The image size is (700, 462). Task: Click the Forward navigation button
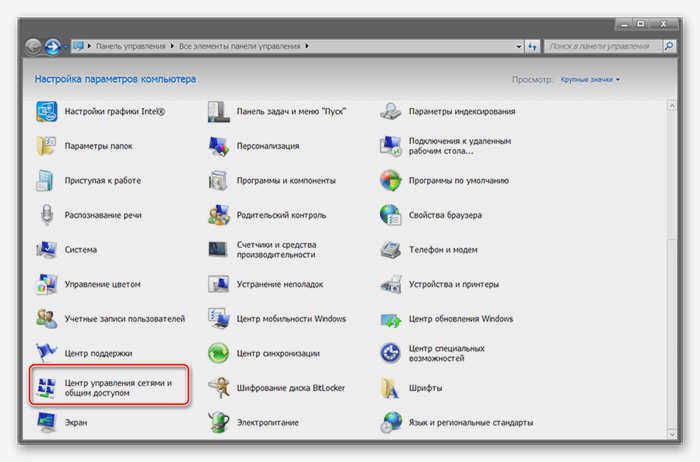click(53, 46)
